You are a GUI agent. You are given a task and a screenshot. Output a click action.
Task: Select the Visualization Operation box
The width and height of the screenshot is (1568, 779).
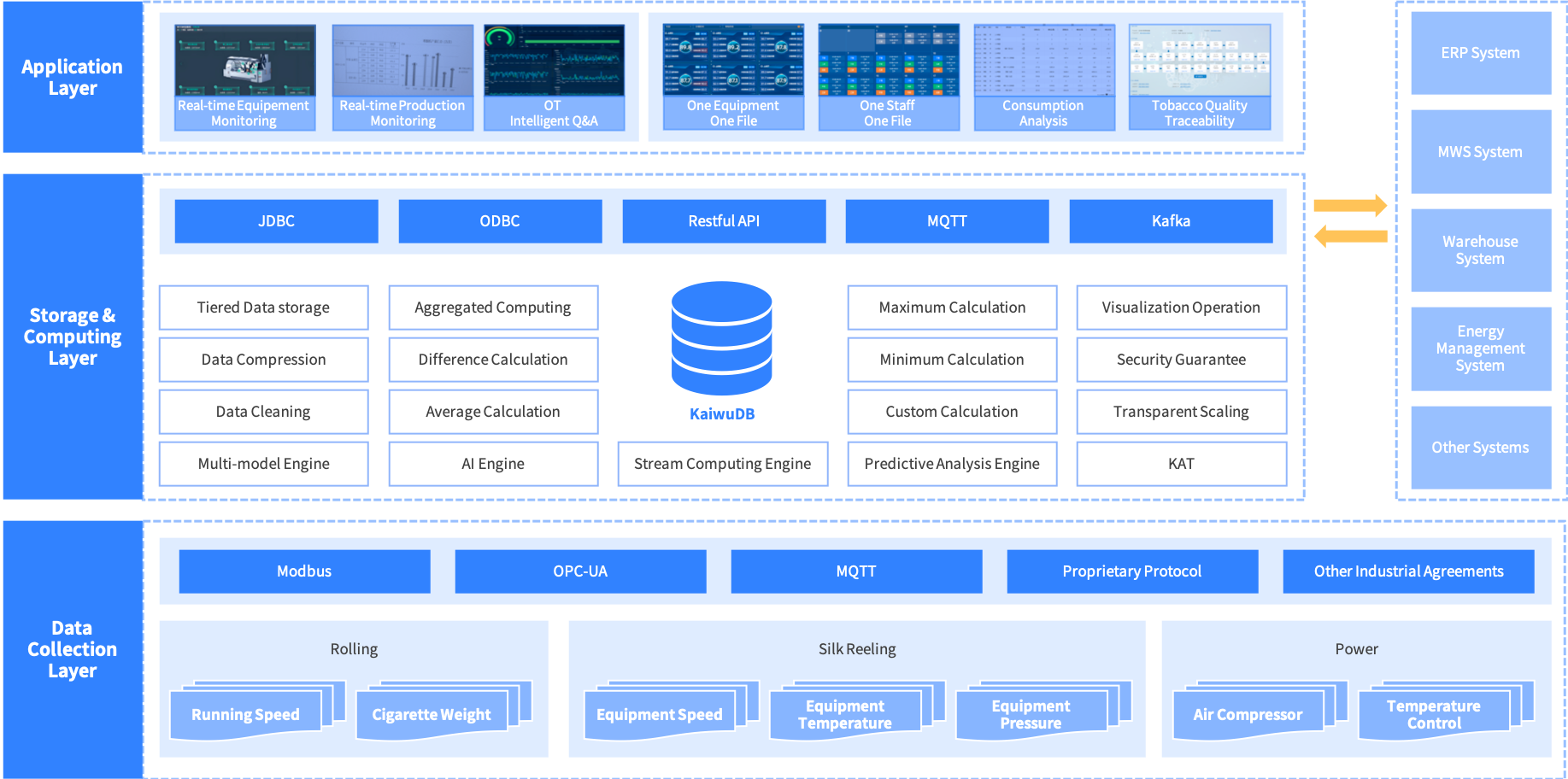[1182, 307]
